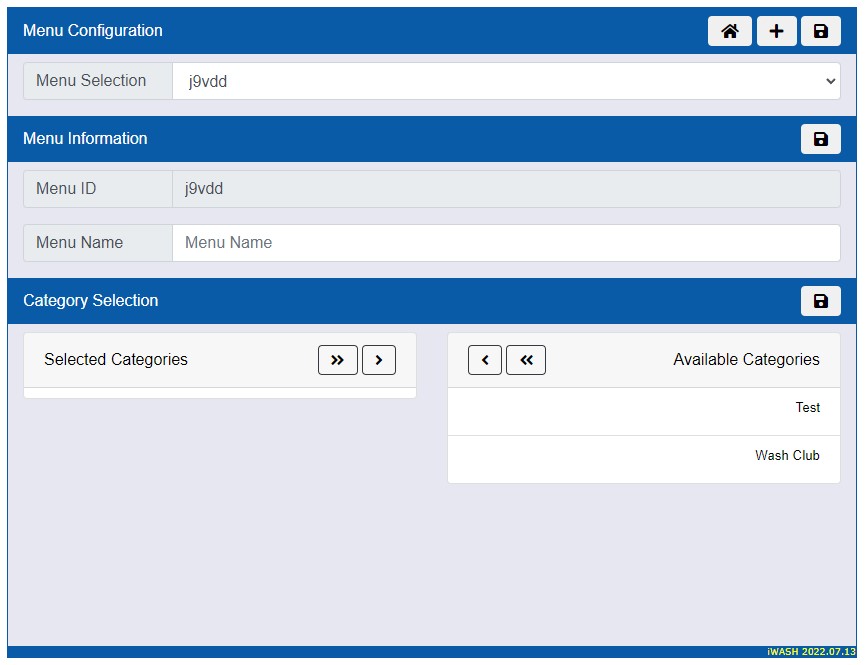Save Category Selection using its disk icon
865x665 pixels.
pos(820,301)
